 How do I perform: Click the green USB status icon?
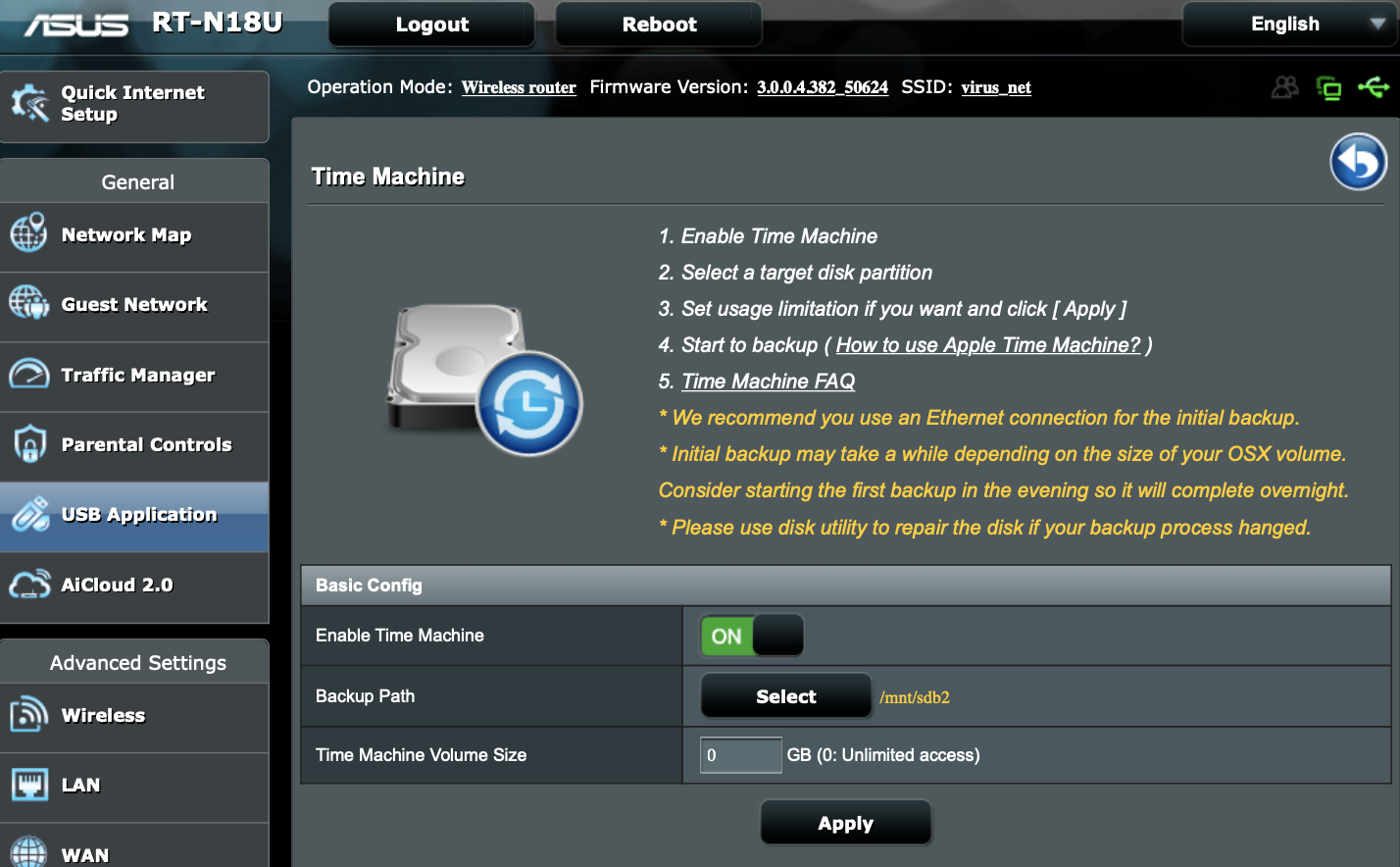[x=1374, y=87]
